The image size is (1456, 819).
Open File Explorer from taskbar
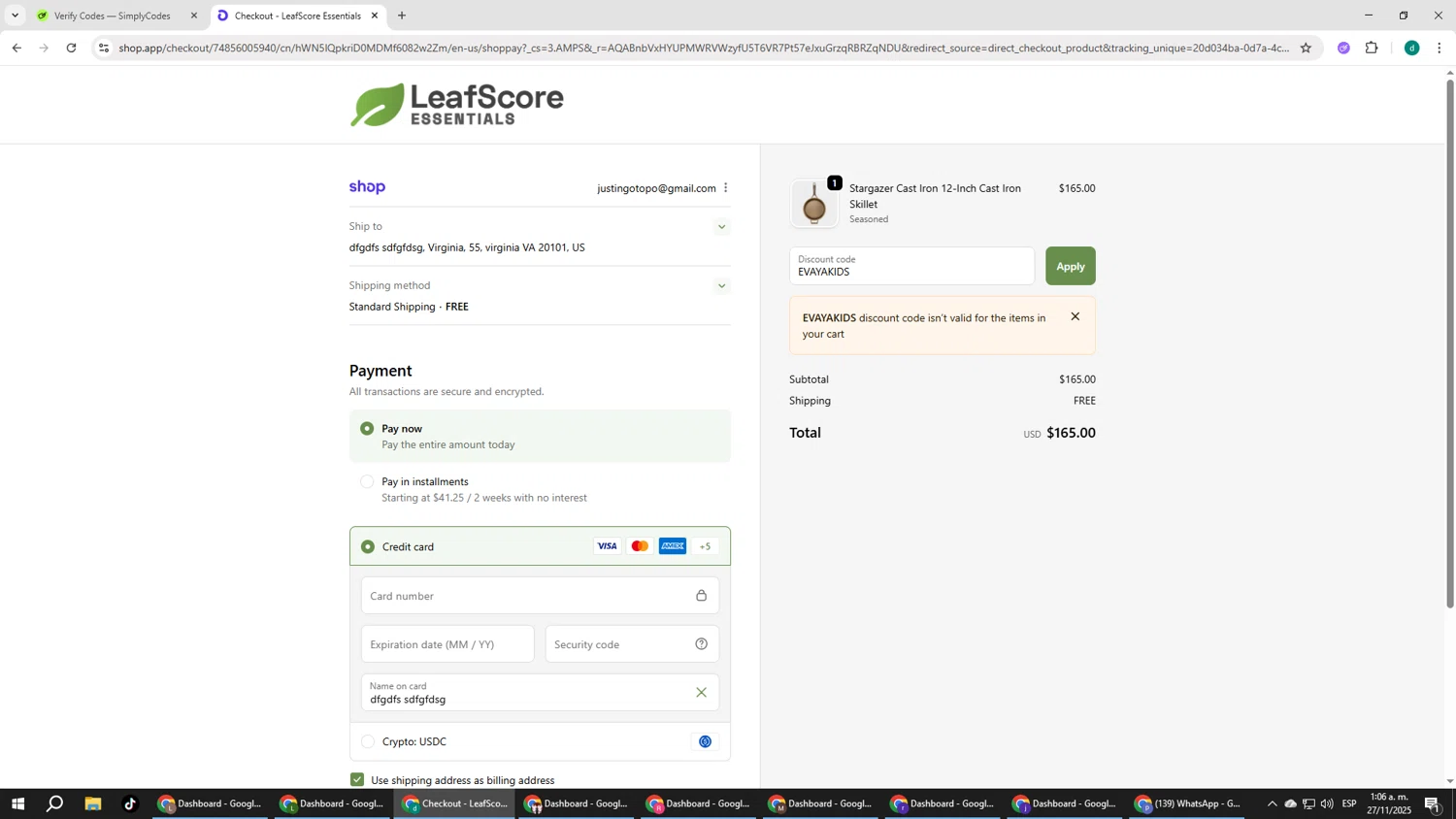[92, 803]
